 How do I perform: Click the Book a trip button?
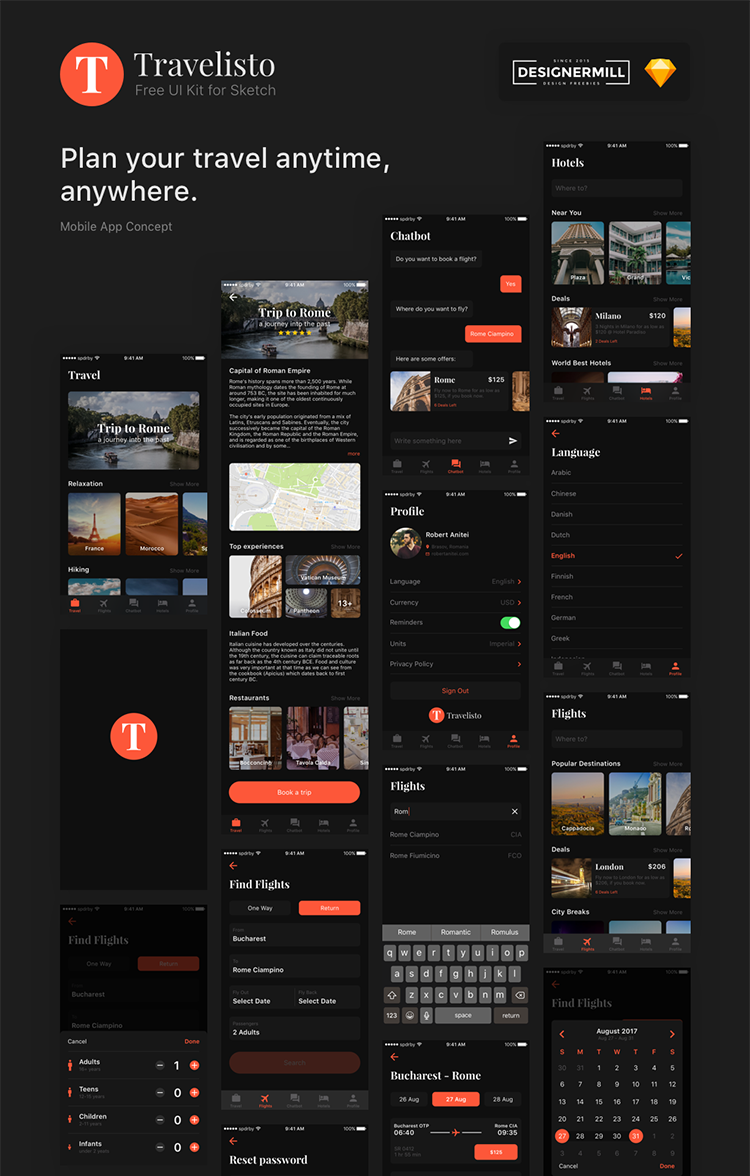coord(294,792)
